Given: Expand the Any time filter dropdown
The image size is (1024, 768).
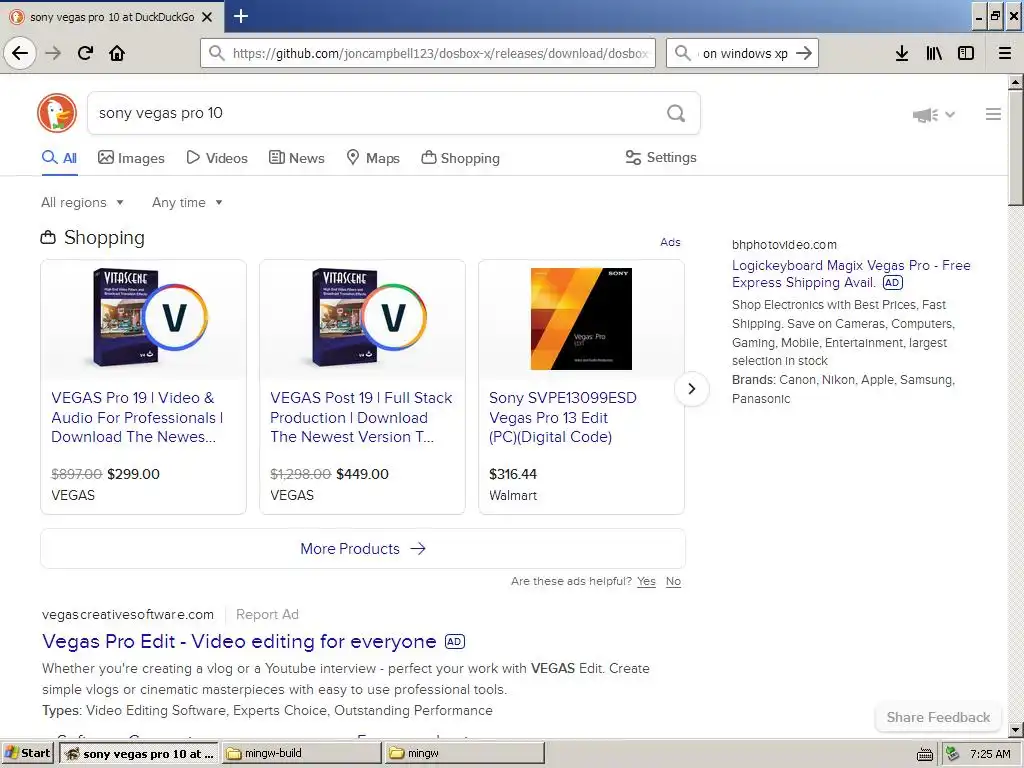Looking at the screenshot, I should [x=187, y=202].
